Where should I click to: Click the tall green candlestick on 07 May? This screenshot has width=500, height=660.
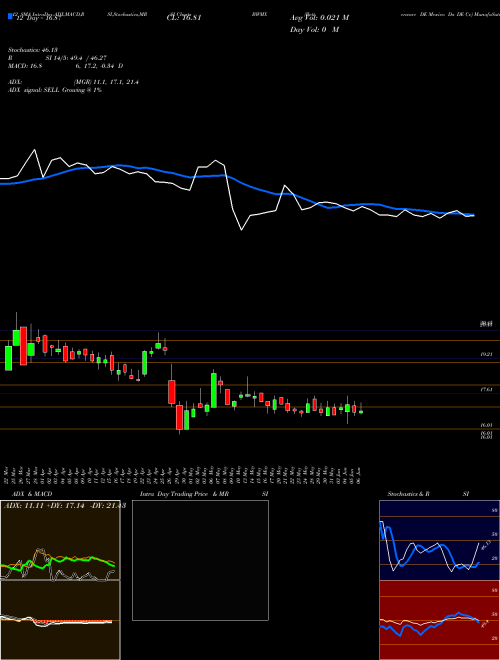pos(214,390)
